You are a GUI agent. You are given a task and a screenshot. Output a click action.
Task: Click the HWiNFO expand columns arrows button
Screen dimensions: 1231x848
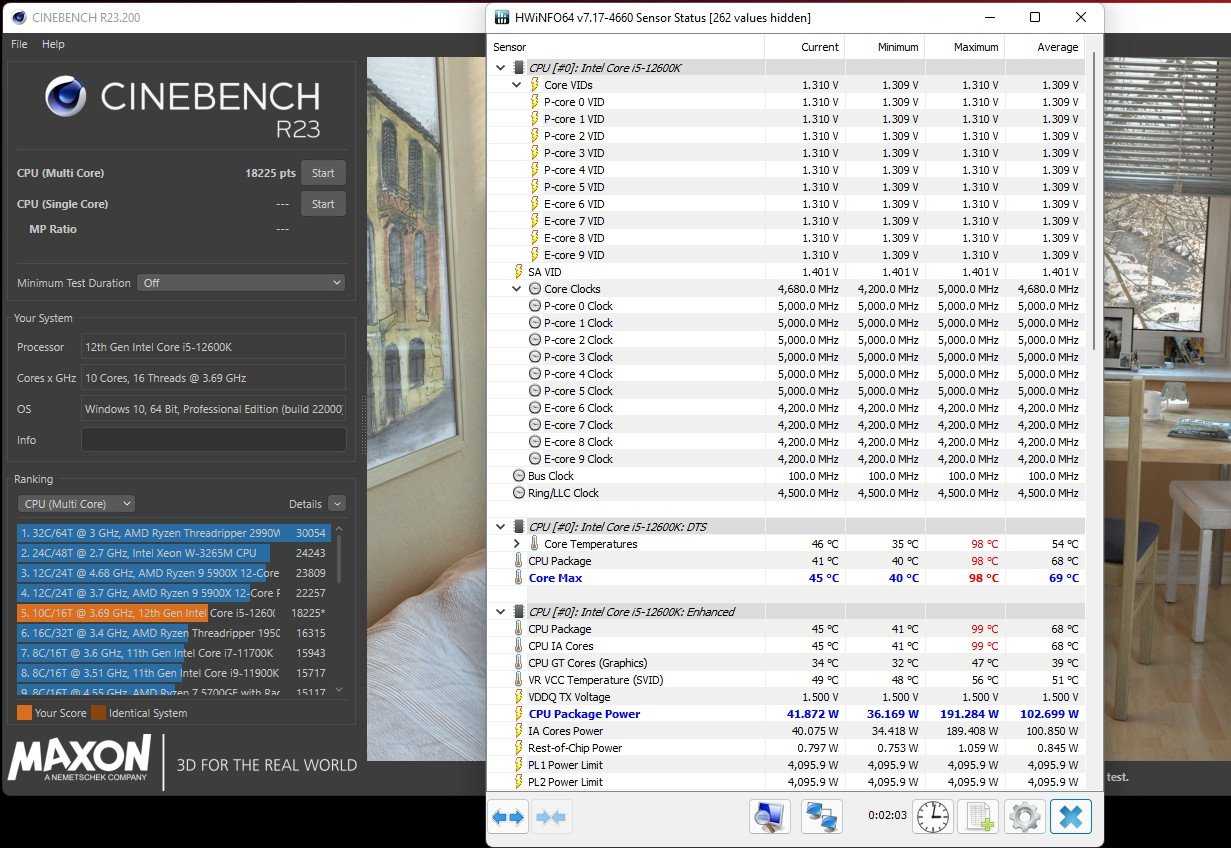tap(508, 817)
